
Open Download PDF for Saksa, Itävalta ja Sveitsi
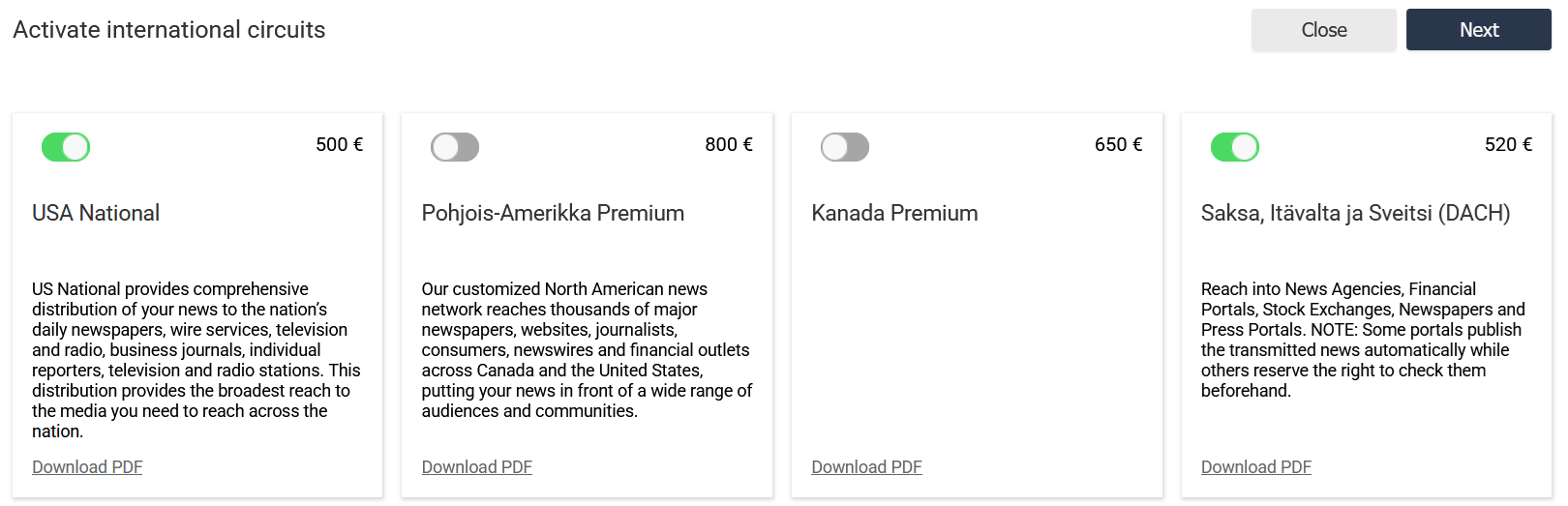click(1256, 467)
